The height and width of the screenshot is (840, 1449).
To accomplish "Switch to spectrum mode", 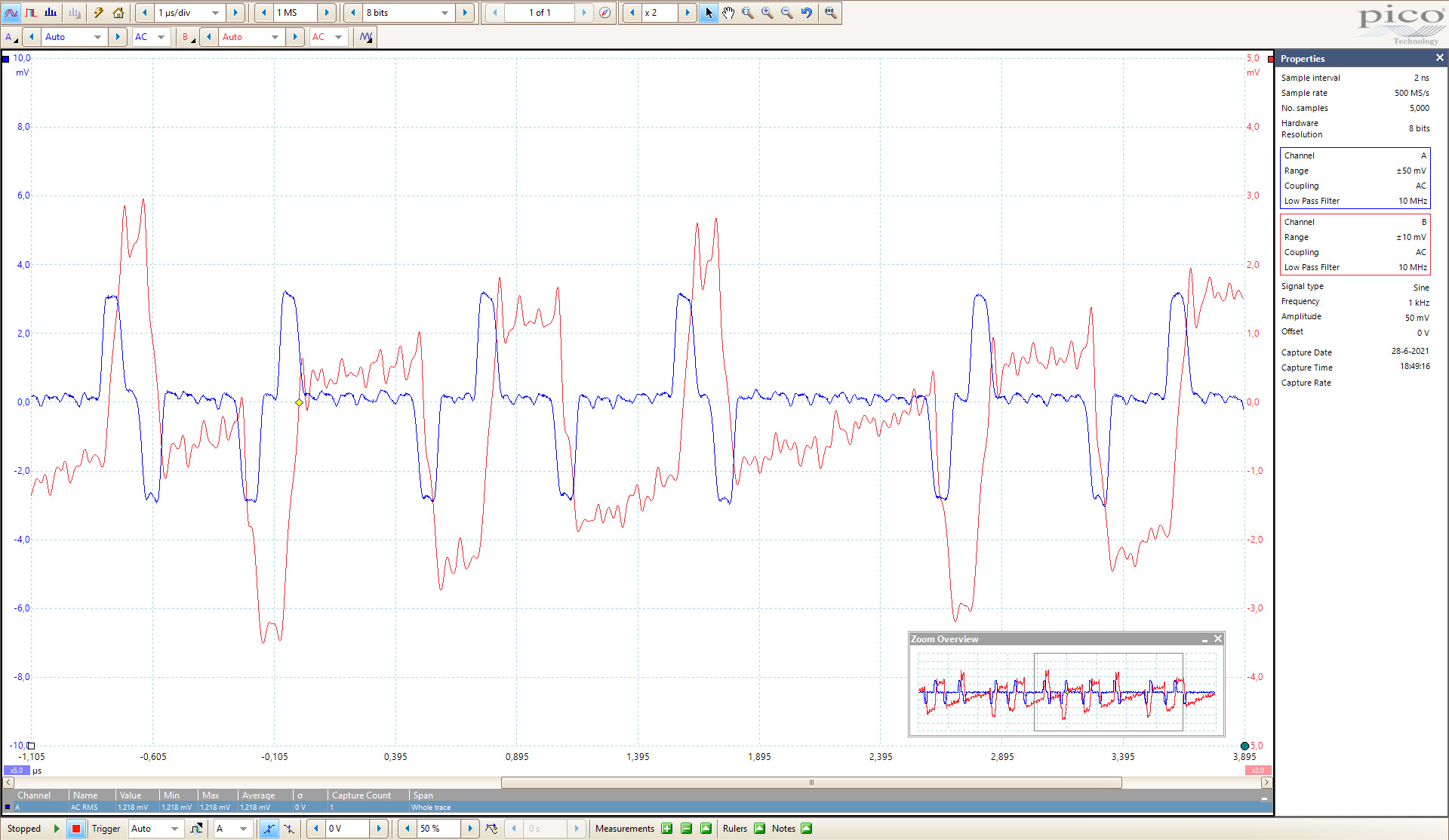I will [51, 13].
